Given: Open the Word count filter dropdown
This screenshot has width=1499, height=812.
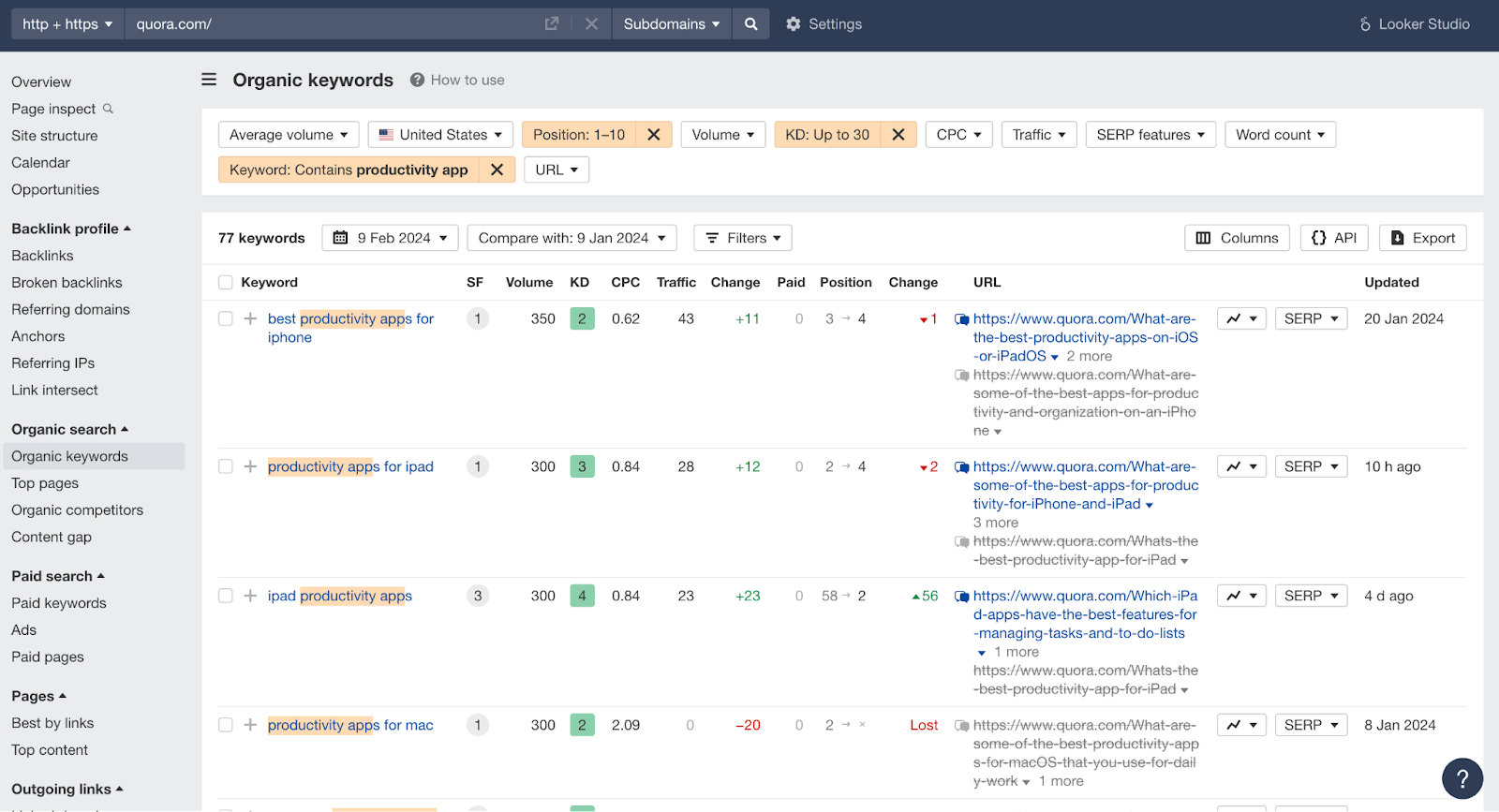Looking at the screenshot, I should [1280, 135].
